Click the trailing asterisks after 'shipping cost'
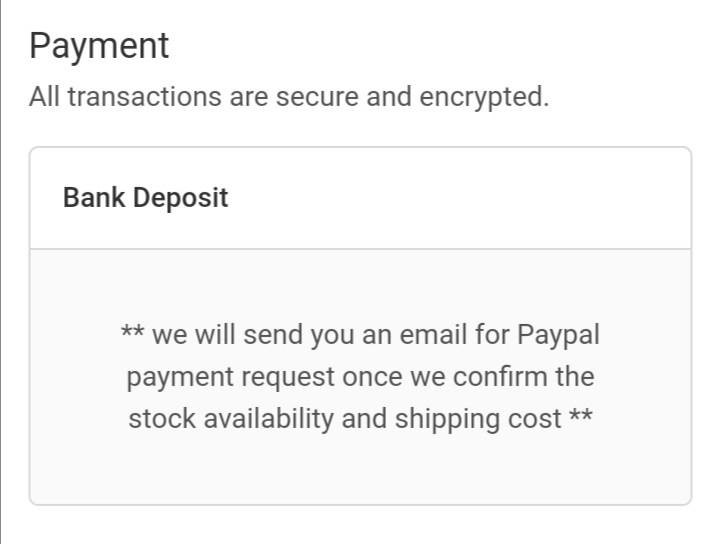 click(581, 419)
